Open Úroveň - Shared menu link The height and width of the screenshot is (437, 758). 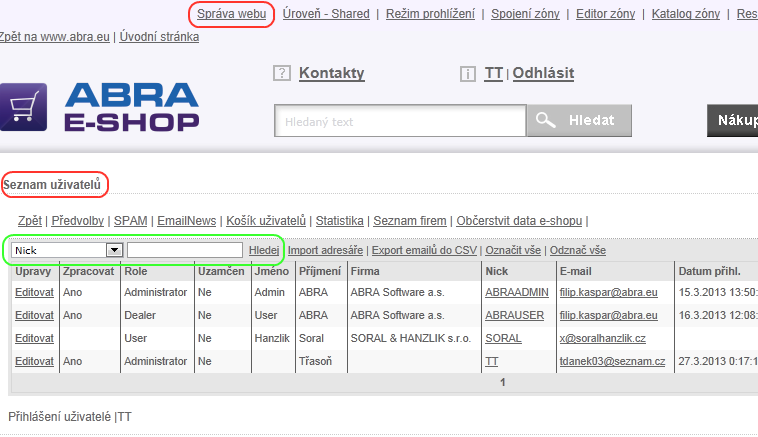(326, 14)
